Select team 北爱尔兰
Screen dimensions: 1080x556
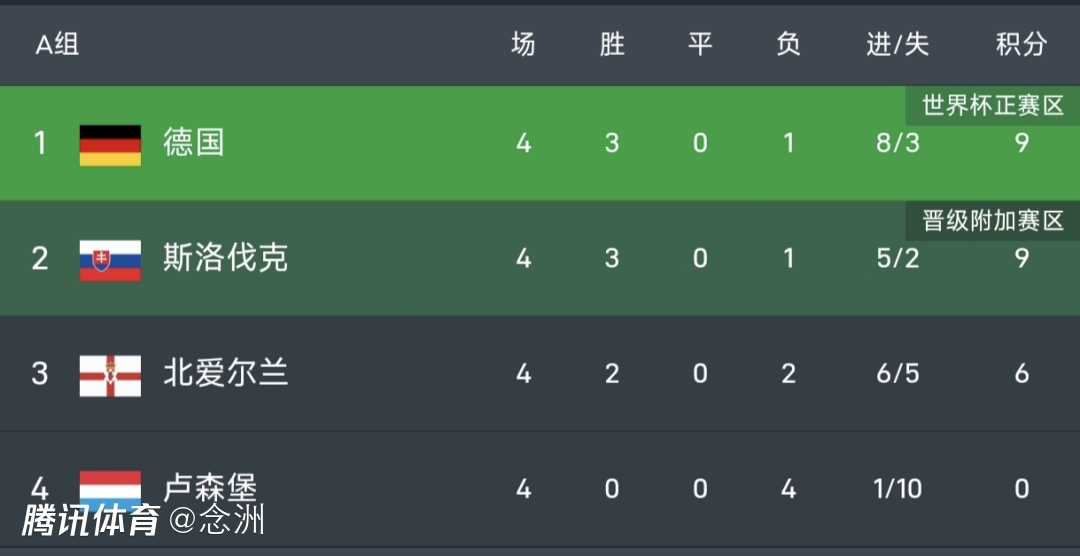(226, 374)
